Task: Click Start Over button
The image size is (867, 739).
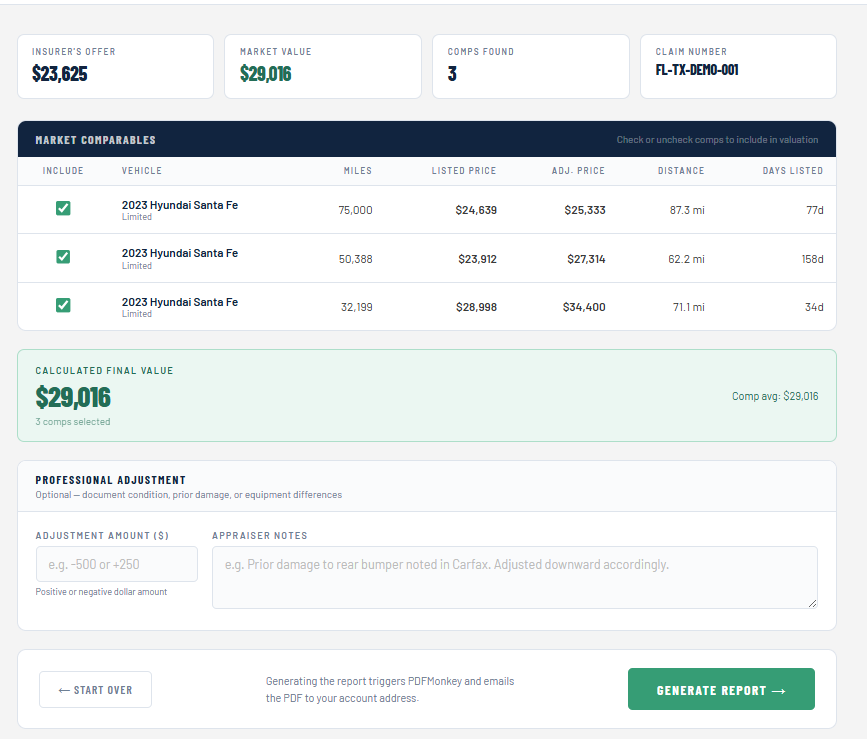Action: click(x=95, y=690)
